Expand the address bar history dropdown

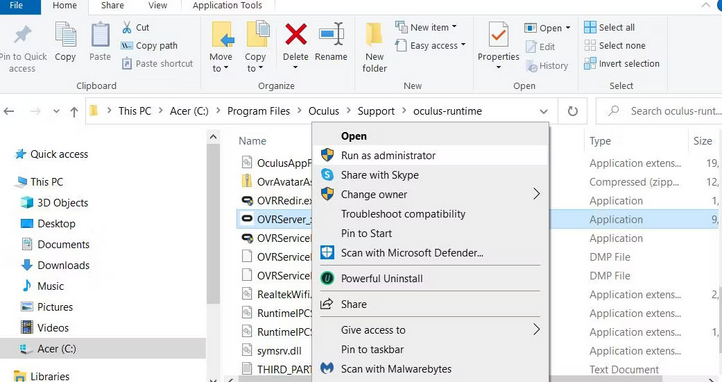544,111
